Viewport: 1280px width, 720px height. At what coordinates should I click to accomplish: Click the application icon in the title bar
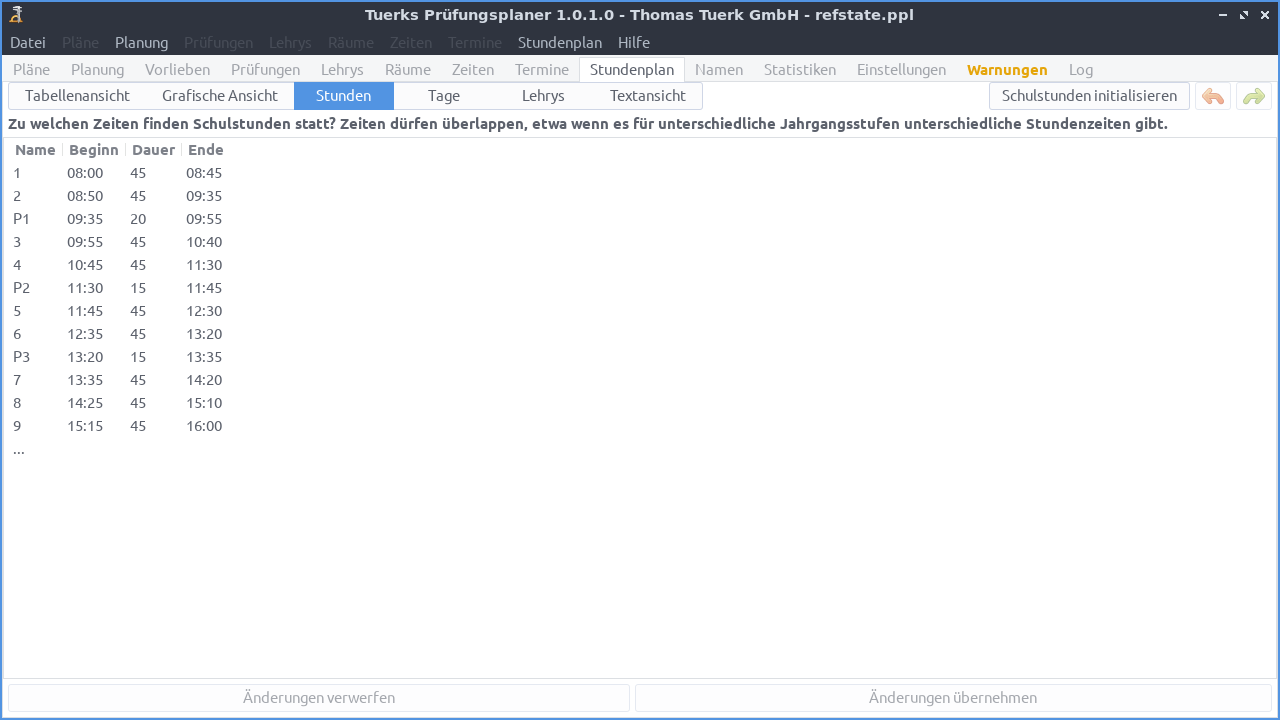(15, 14)
